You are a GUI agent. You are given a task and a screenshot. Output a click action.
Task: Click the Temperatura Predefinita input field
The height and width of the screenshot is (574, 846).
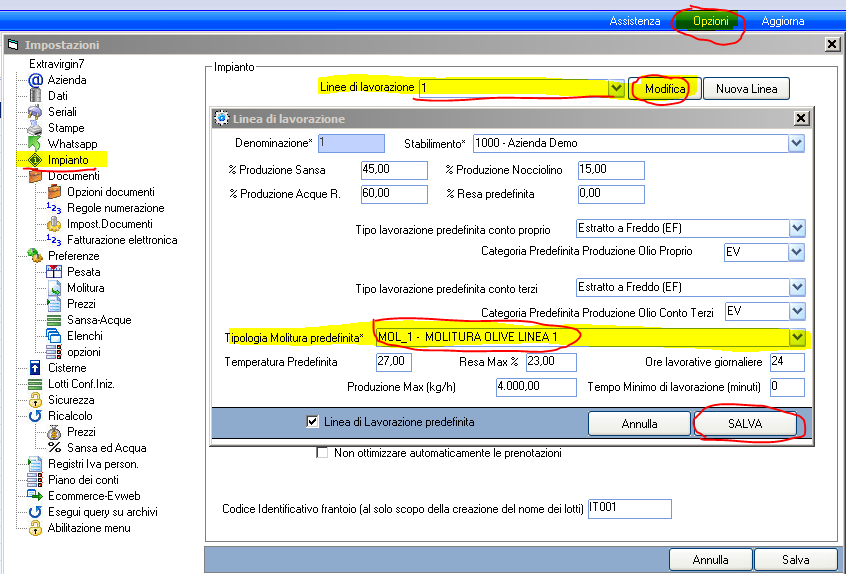click(395, 361)
